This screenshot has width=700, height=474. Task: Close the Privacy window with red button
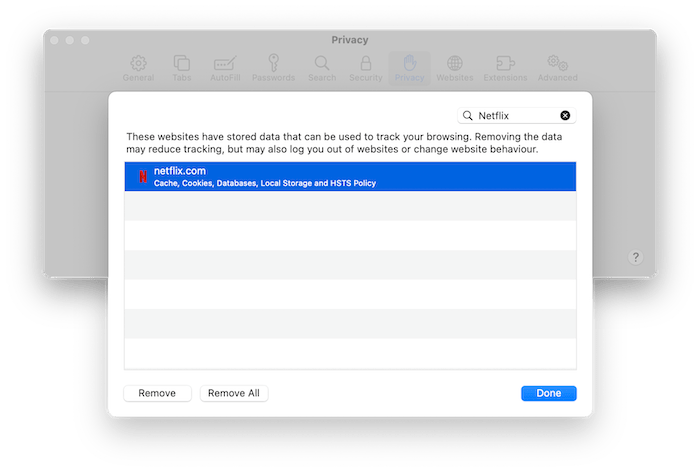pyautogui.click(x=54, y=40)
